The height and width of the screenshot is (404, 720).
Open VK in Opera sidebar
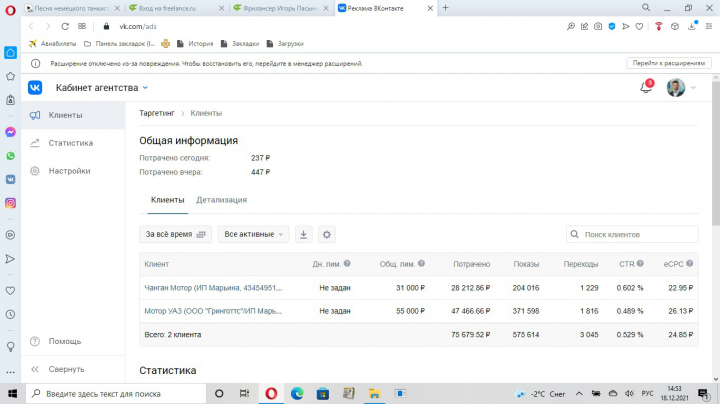[x=10, y=180]
